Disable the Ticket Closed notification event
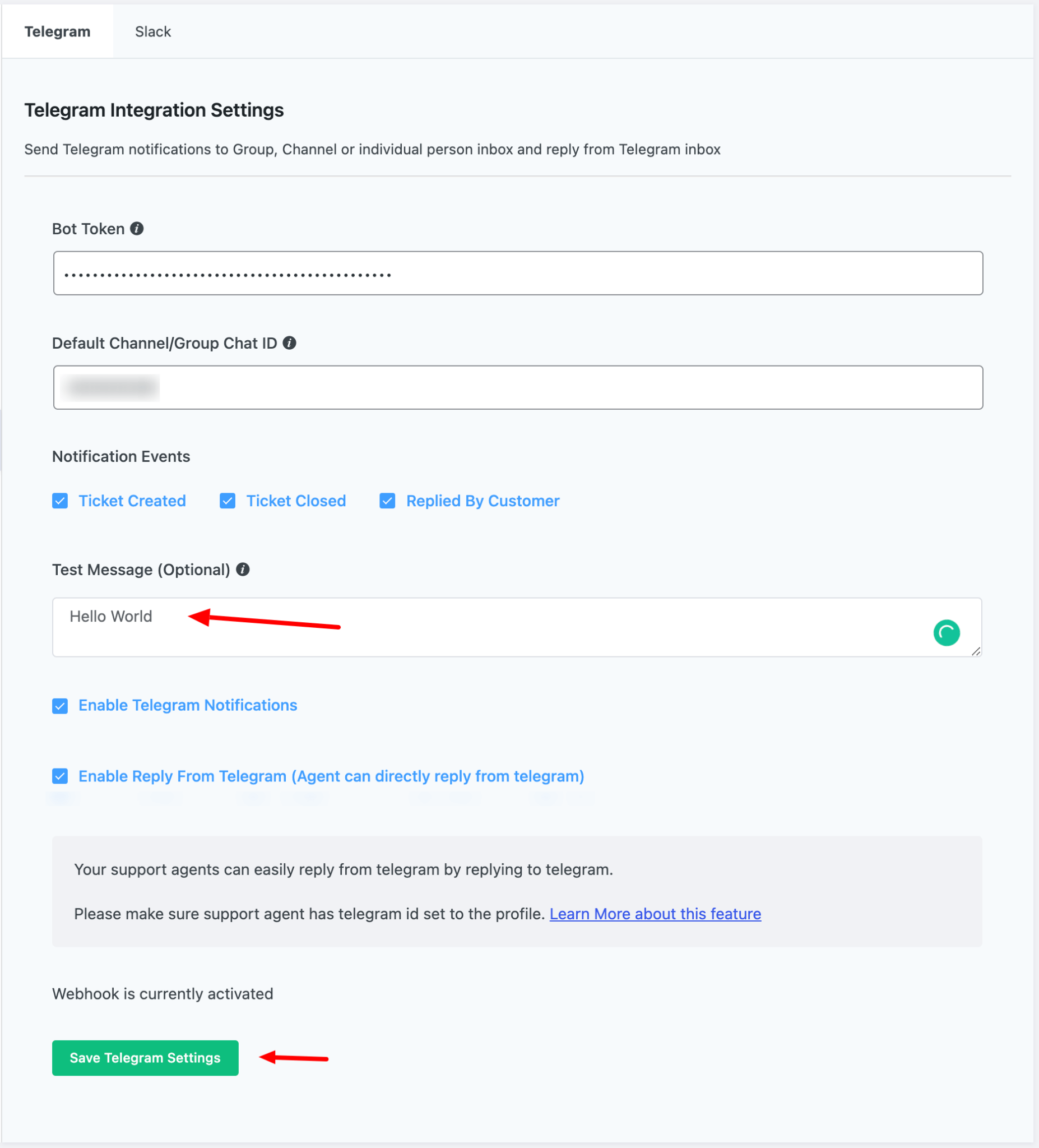The height and width of the screenshot is (1148, 1039). coord(227,501)
